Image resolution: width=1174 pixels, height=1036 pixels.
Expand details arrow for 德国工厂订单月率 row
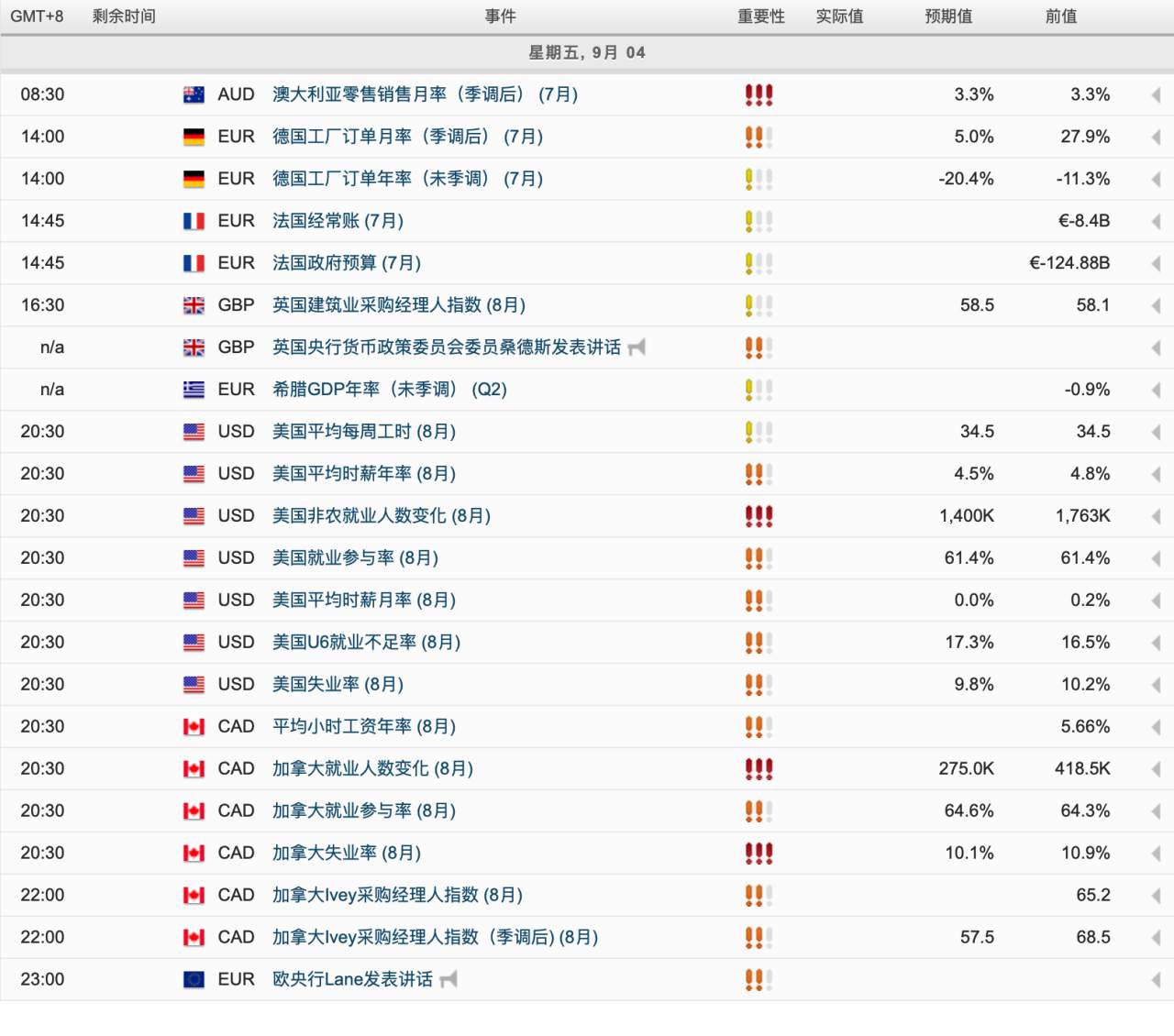click(1156, 138)
